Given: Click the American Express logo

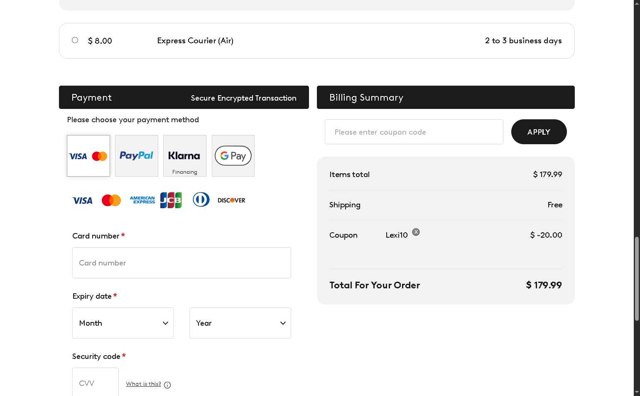Looking at the screenshot, I should click(142, 200).
